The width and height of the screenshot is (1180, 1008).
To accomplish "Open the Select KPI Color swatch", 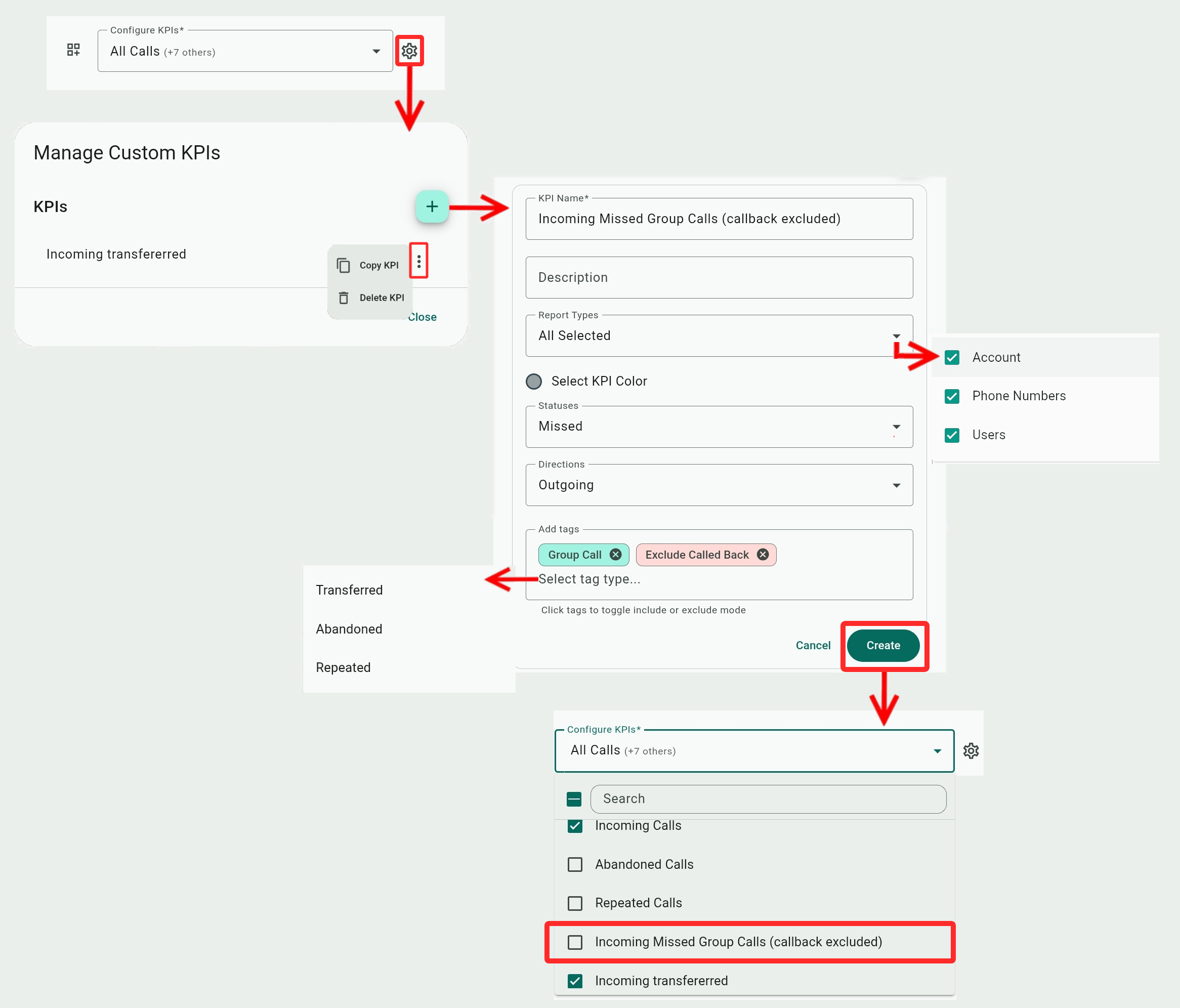I will pyautogui.click(x=534, y=381).
